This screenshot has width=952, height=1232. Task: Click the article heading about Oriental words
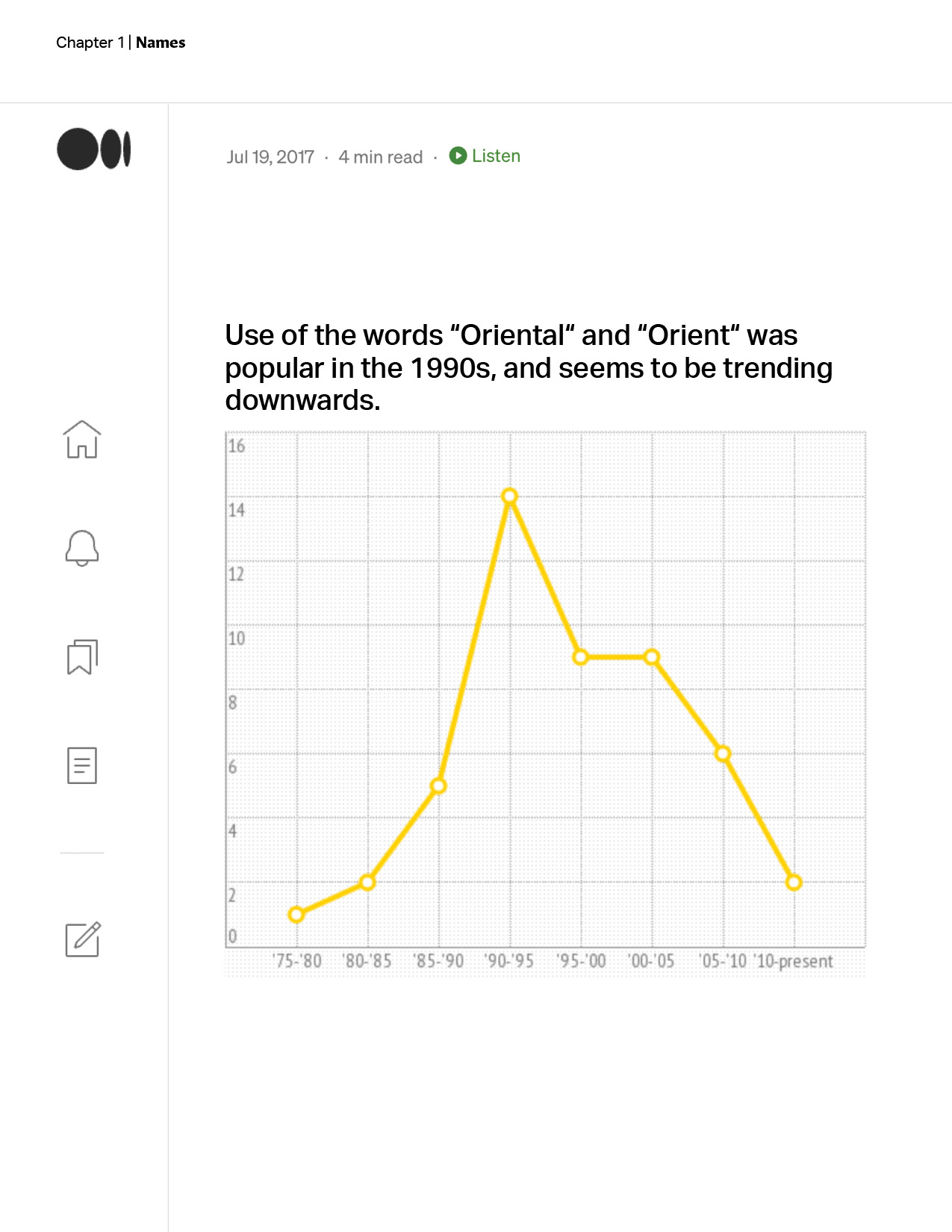(x=529, y=367)
